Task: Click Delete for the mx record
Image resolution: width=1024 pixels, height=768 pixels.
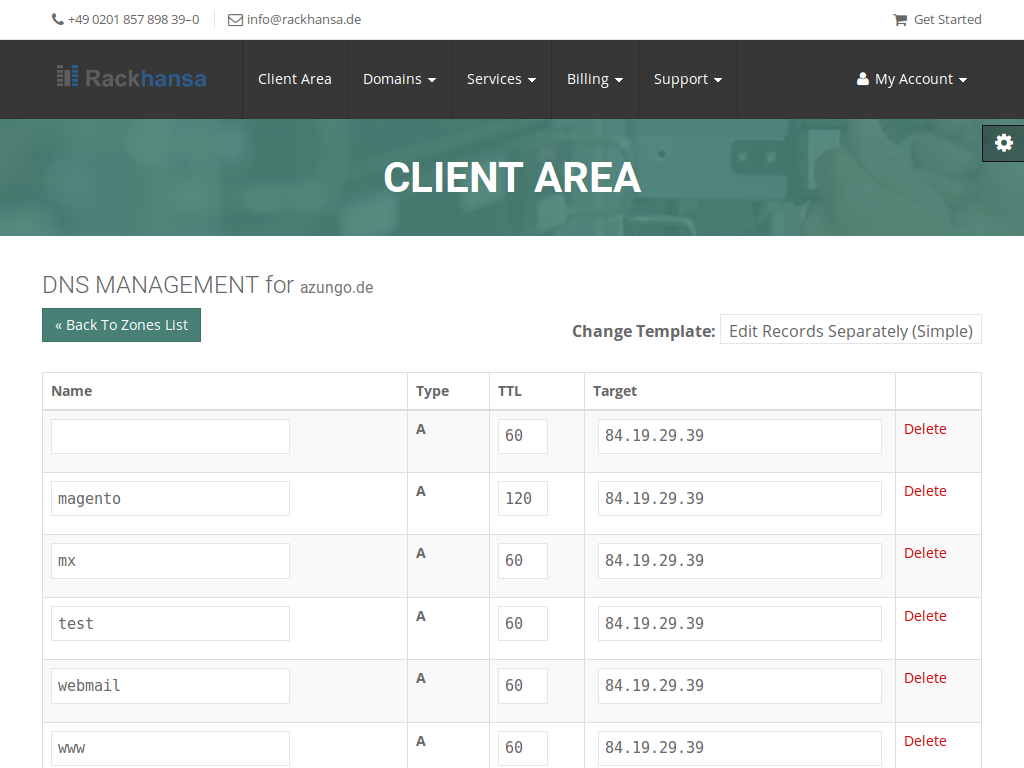Action: coord(924,553)
